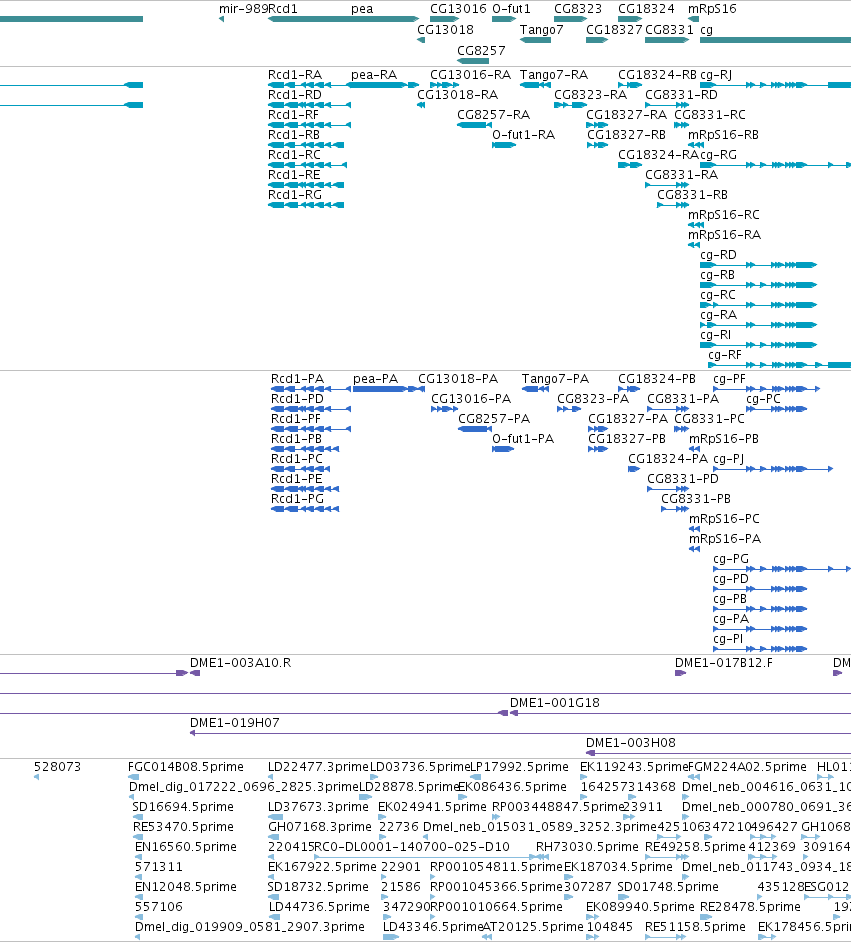Select the cg-RJ transcript
The image size is (851, 942).
tap(716, 75)
